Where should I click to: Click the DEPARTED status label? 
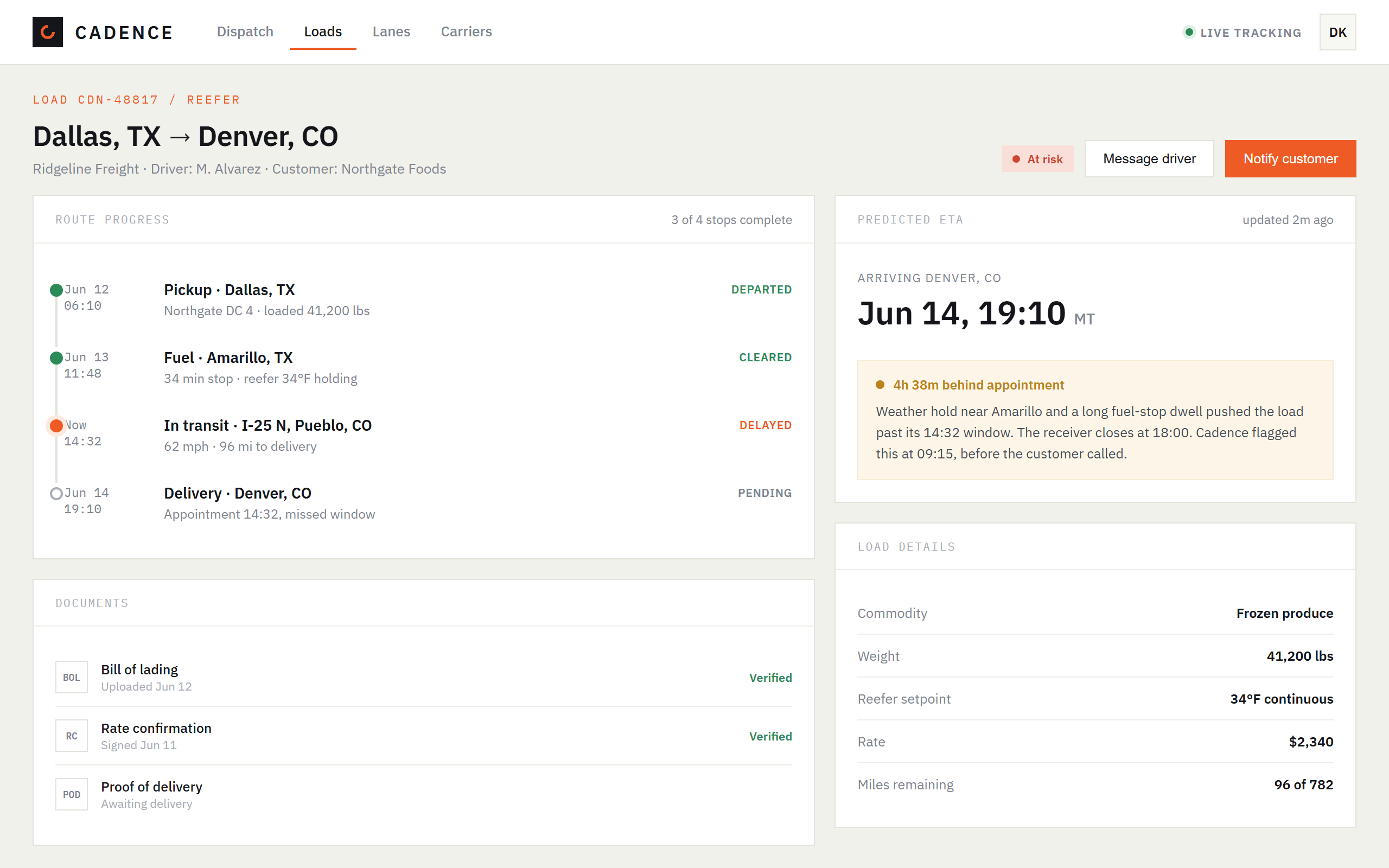click(761, 290)
